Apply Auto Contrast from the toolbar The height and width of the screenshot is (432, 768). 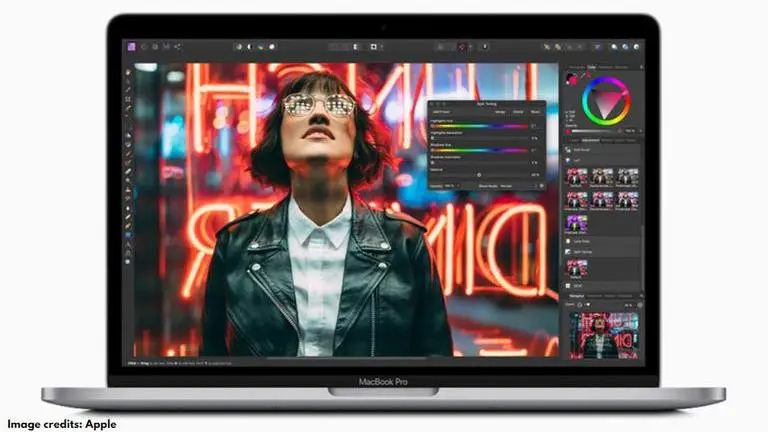coord(250,47)
